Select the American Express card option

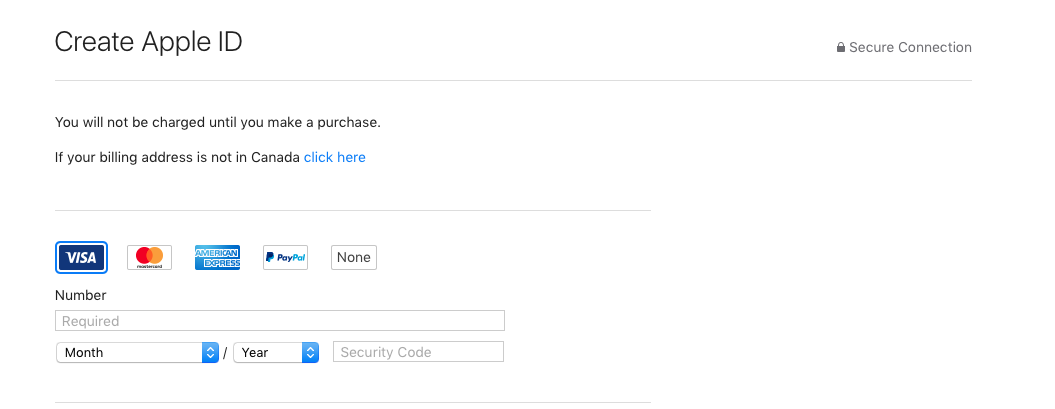click(217, 258)
